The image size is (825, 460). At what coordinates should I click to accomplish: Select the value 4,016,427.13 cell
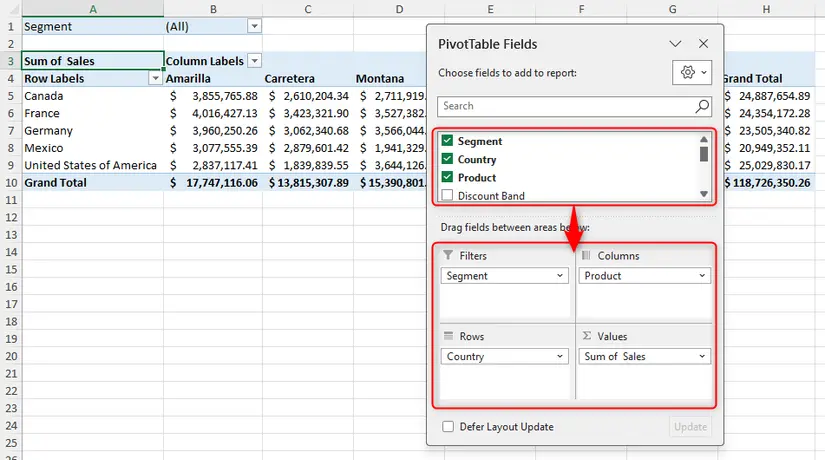point(213,113)
